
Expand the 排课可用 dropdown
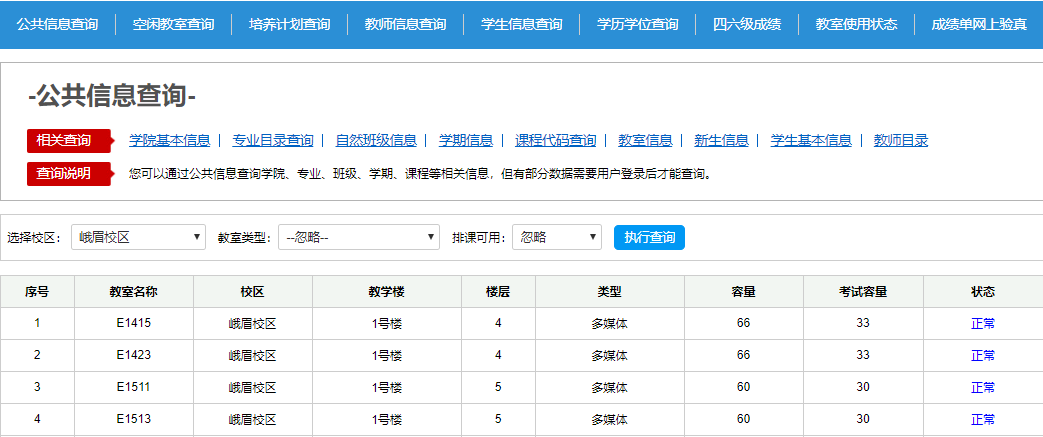556,237
